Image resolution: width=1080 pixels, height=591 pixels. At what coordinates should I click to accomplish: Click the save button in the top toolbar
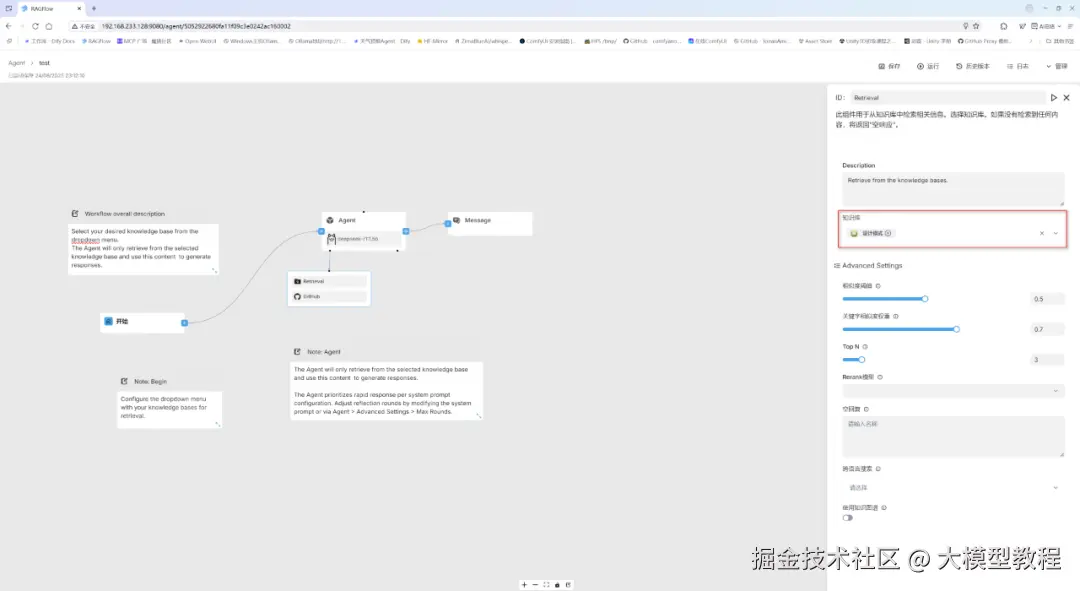pyautogui.click(x=889, y=66)
